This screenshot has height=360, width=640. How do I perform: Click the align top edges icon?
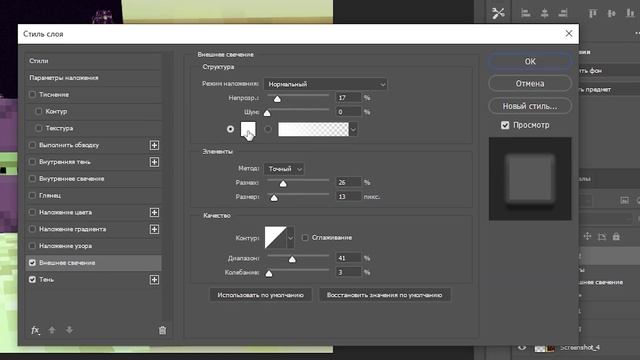click(x=593, y=13)
